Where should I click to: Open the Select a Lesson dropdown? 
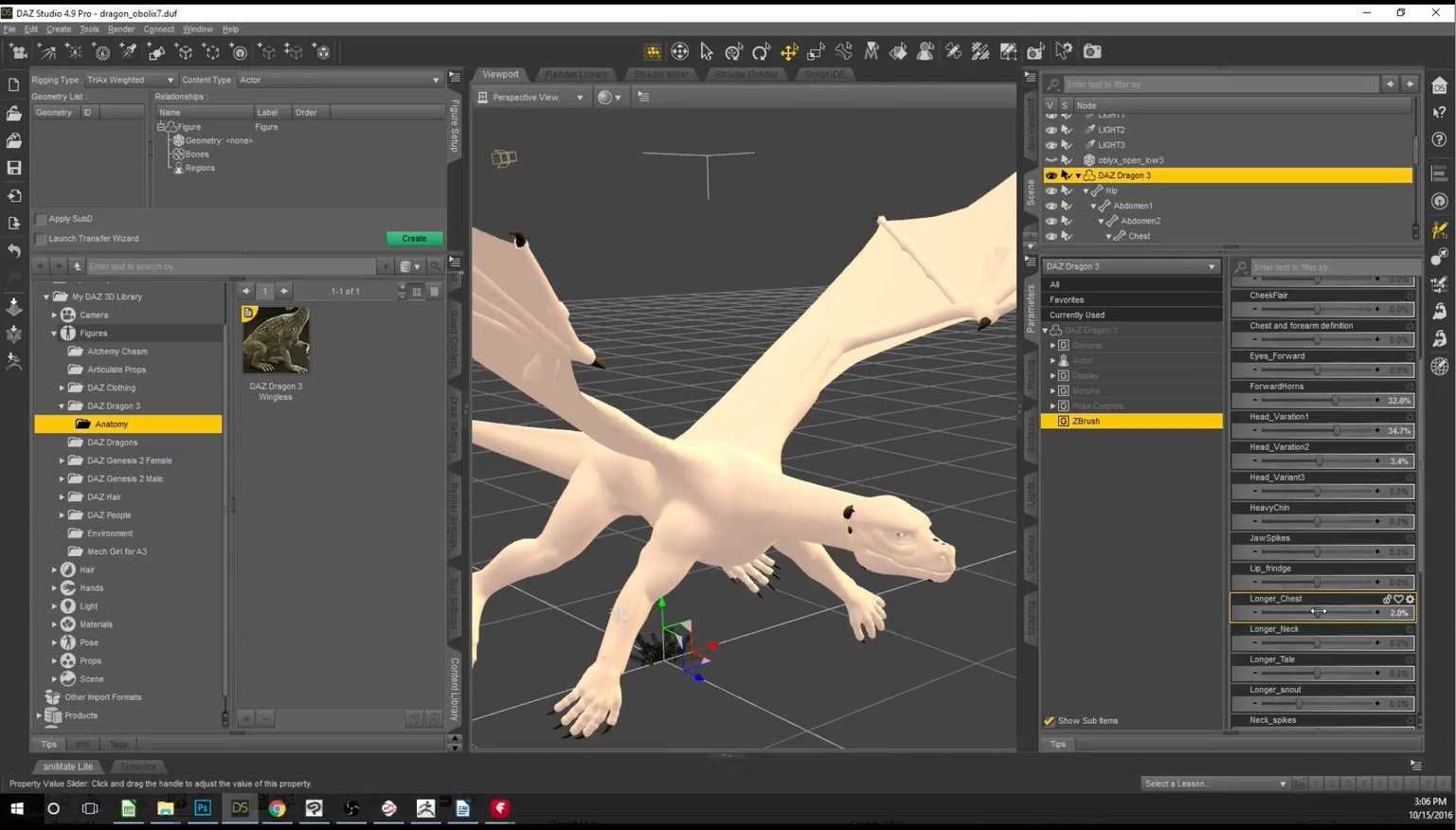1215,784
